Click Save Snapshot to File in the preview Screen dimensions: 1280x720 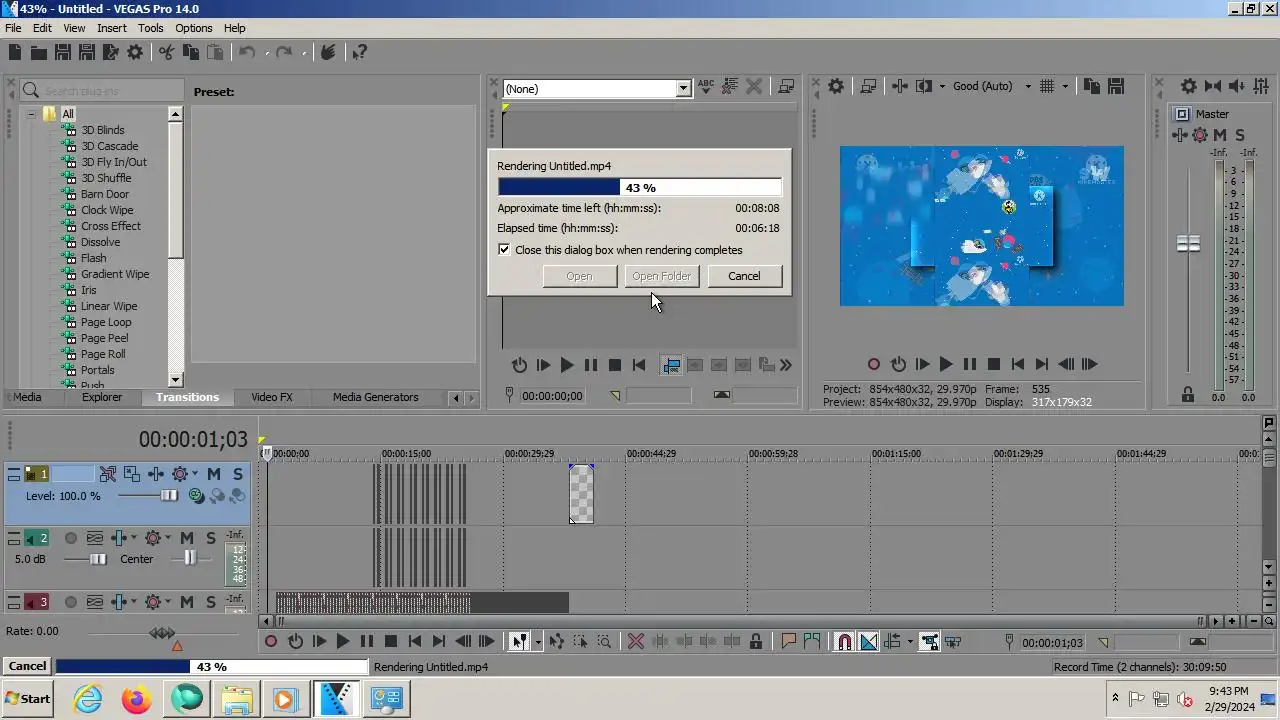pyautogui.click(x=1116, y=87)
